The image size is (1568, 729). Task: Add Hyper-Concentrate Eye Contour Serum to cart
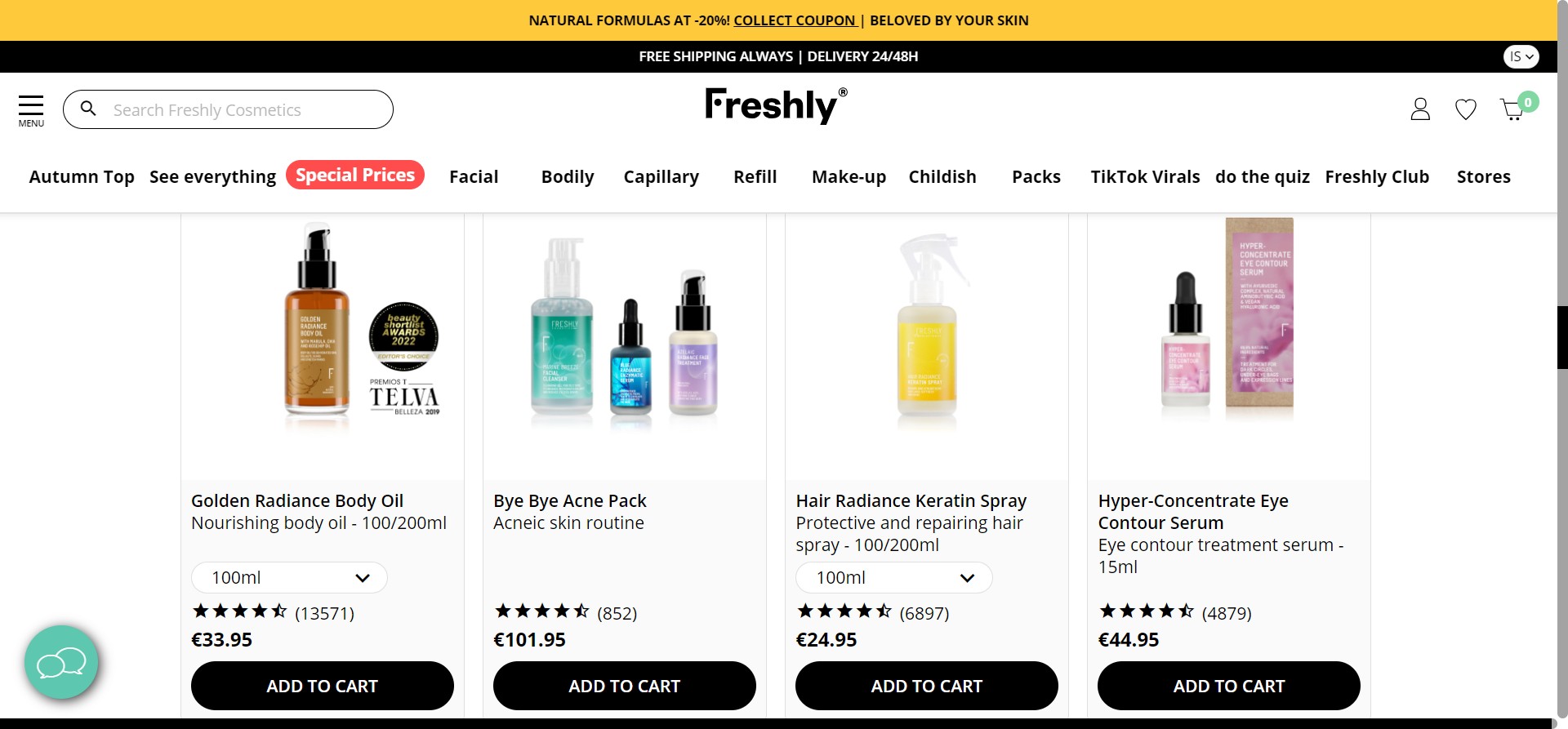(1228, 686)
